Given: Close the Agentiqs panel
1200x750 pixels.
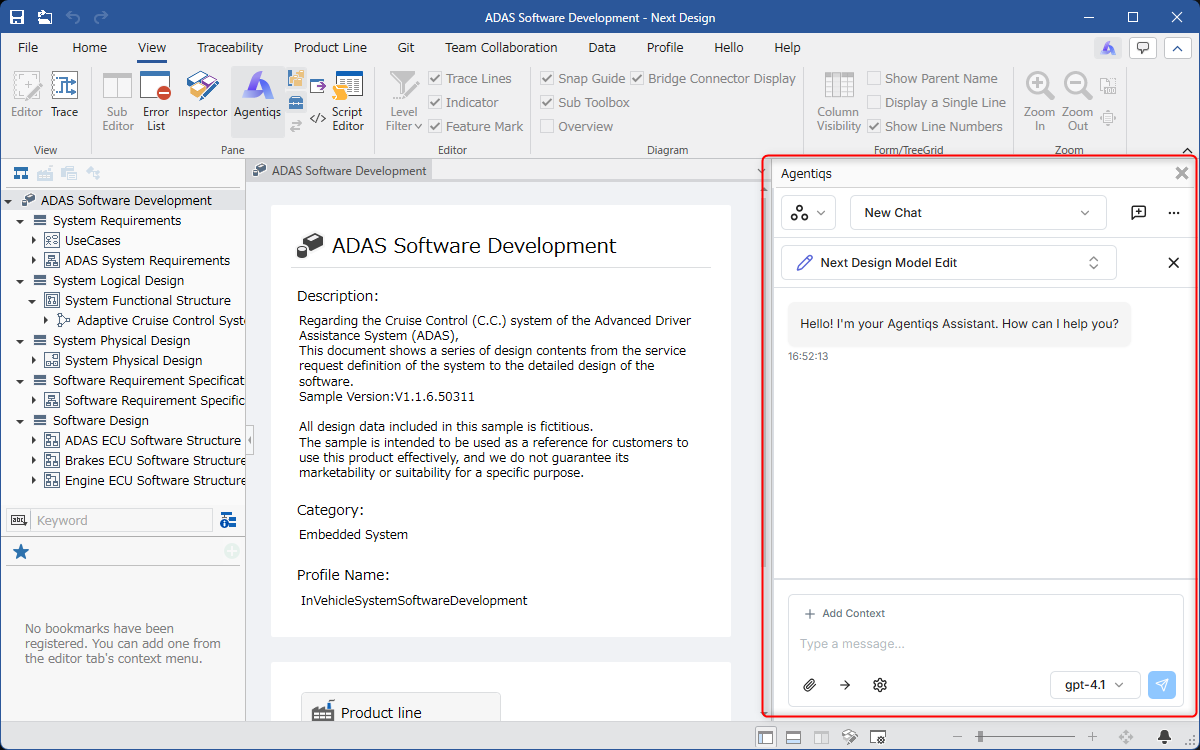Looking at the screenshot, I should (1182, 173).
